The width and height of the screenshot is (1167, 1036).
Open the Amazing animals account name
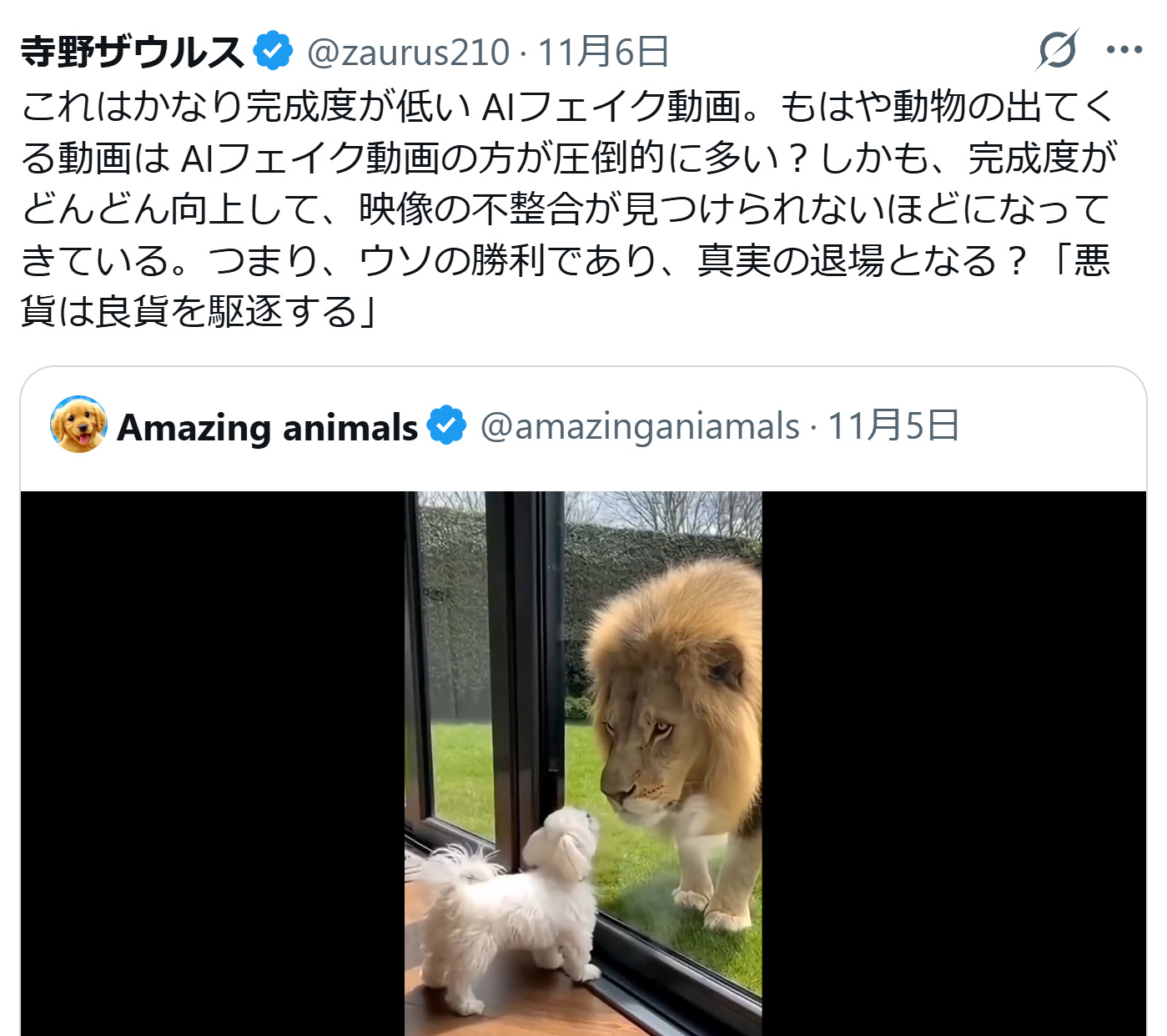click(267, 427)
